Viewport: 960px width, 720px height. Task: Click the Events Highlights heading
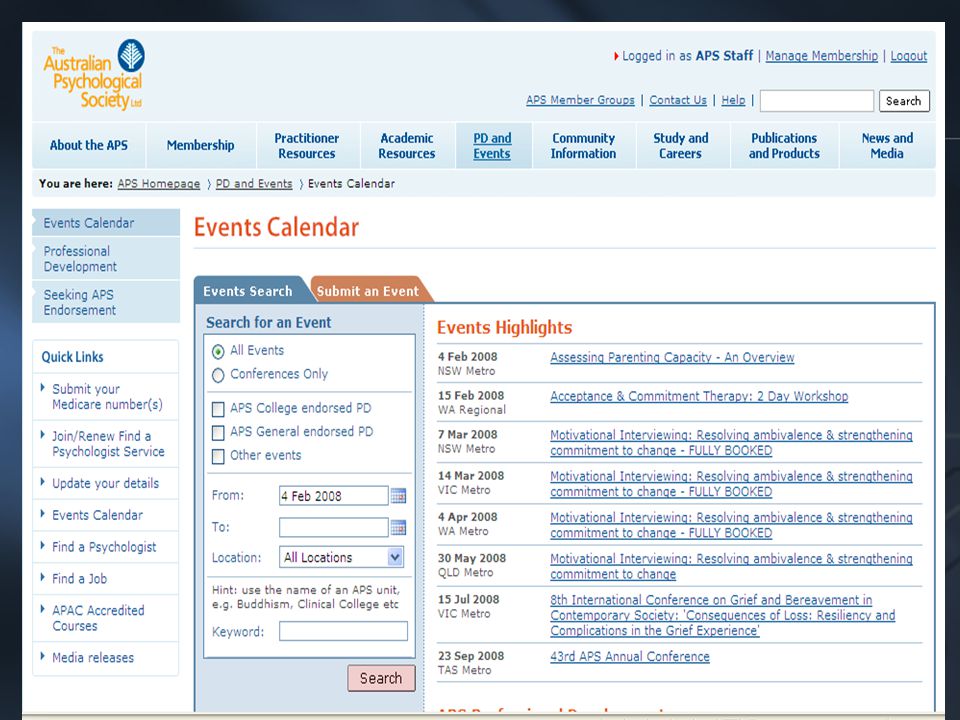pos(504,328)
